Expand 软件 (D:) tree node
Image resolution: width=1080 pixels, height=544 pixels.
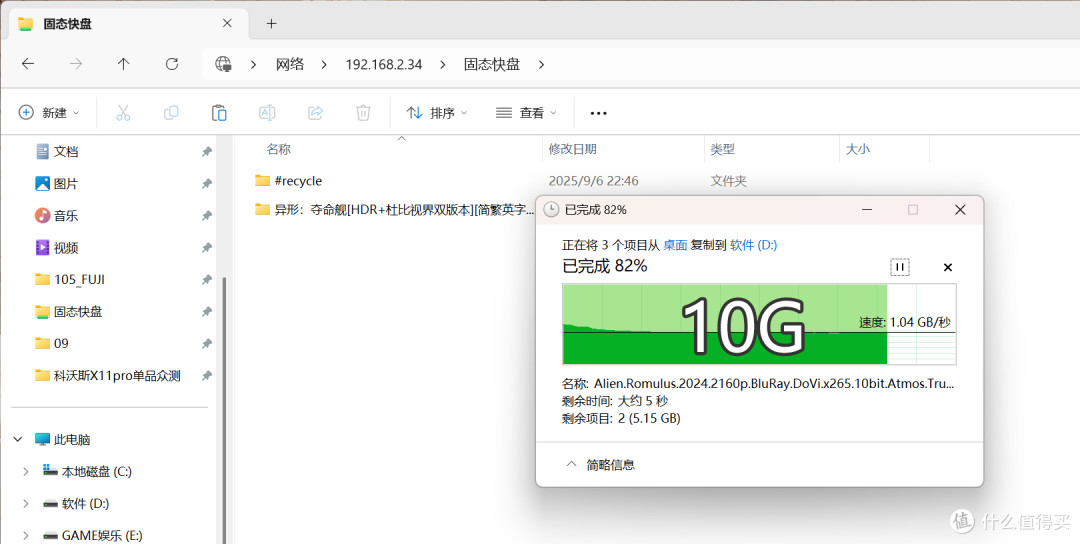tap(25, 504)
